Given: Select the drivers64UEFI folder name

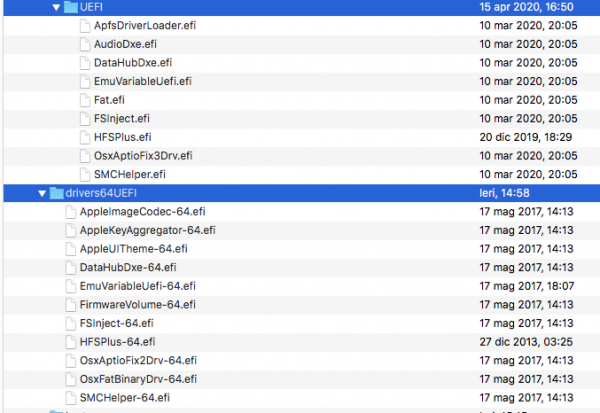Looking at the screenshot, I should [x=101, y=193].
